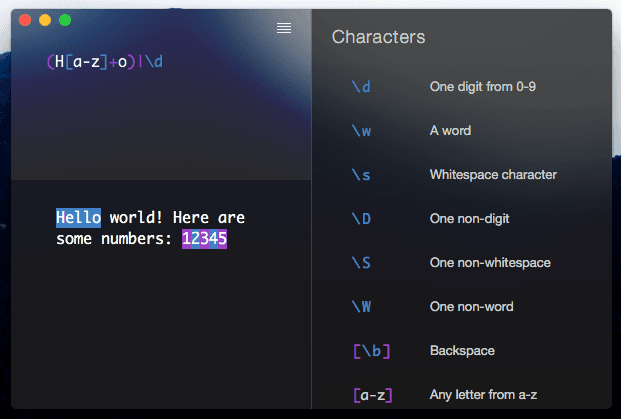The image size is (621, 419).
Task: Select the \w word token in reference
Action: 361,131
